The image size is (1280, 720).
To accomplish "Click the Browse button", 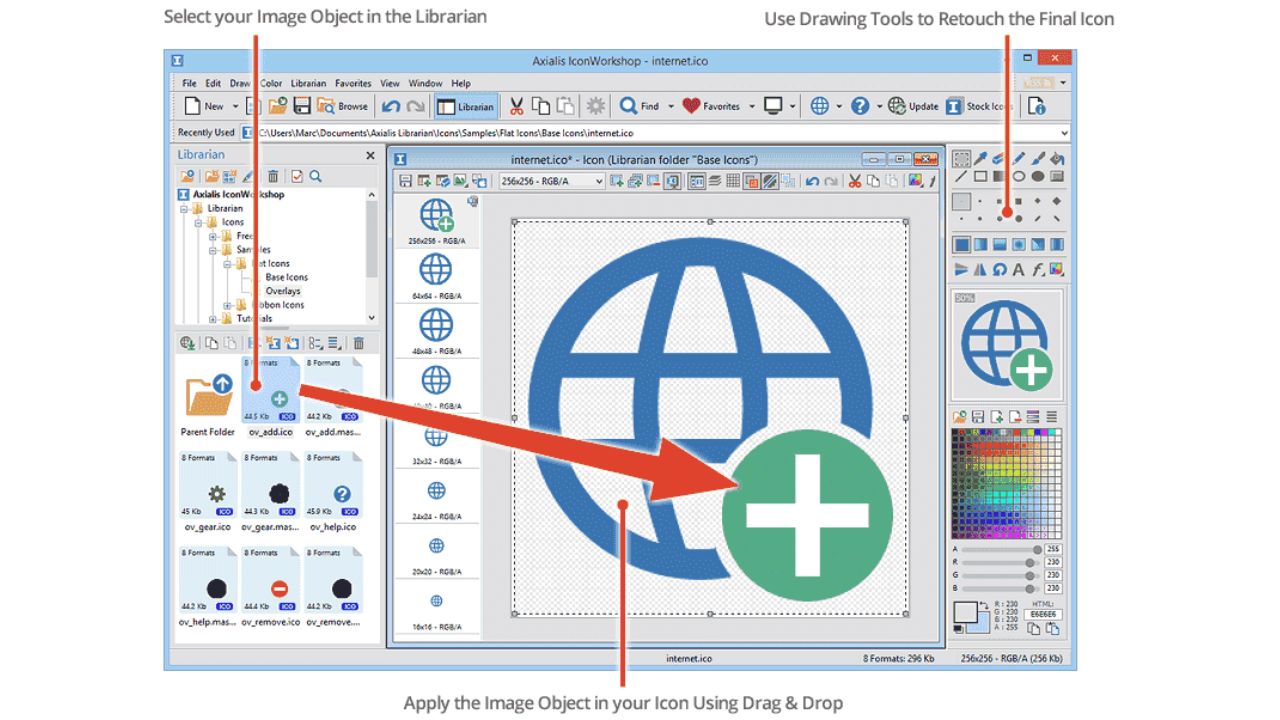I will [343, 106].
